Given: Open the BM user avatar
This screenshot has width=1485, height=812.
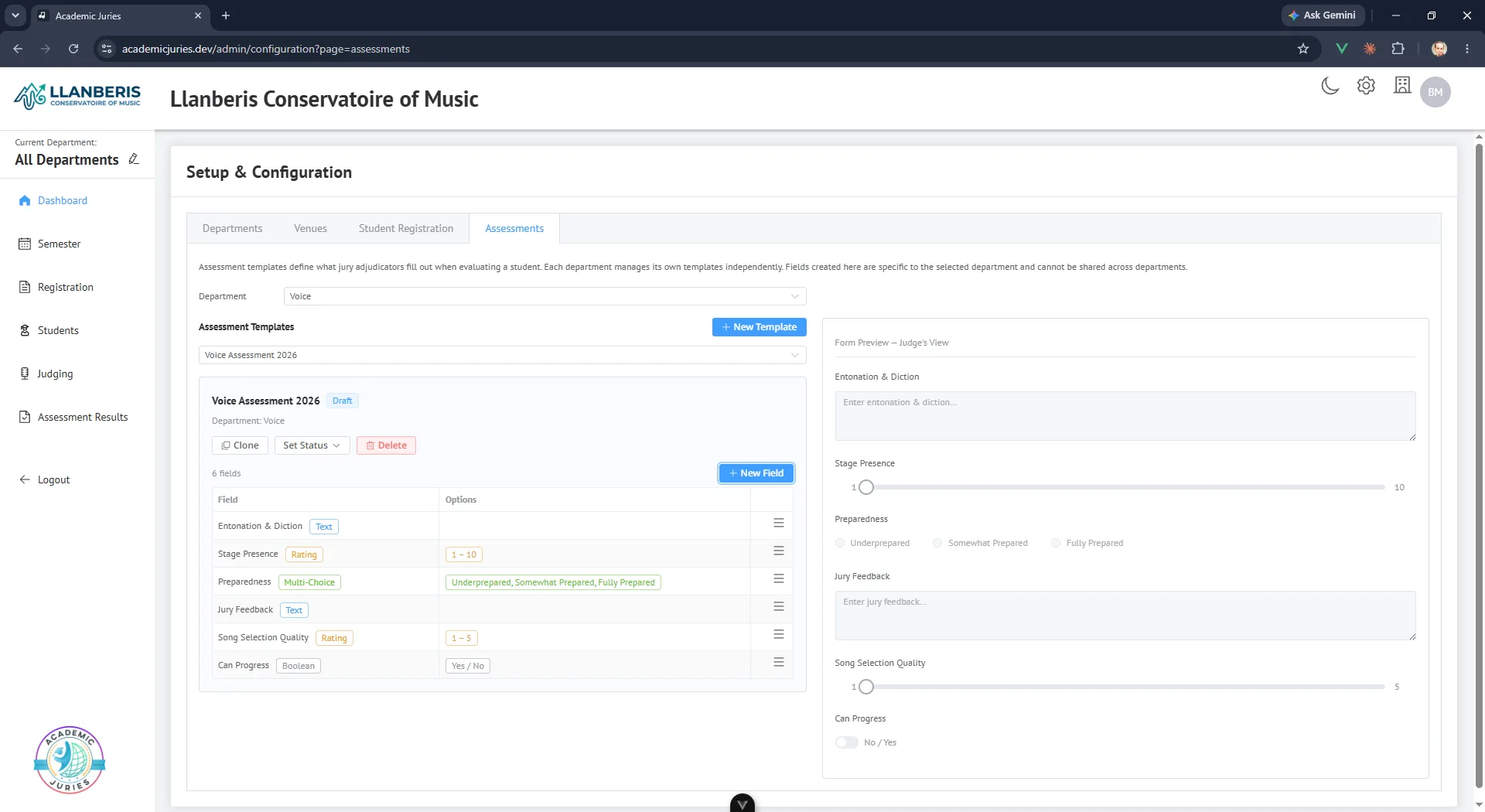Looking at the screenshot, I should [1435, 92].
